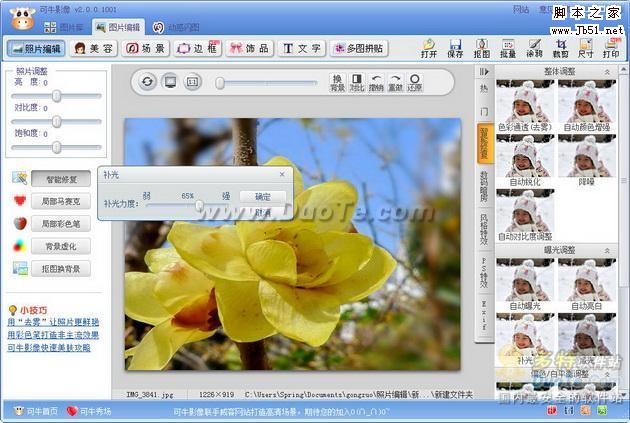Click the colorful blur icon beside 背景虚化
The height and width of the screenshot is (423, 630).
click(x=20, y=245)
